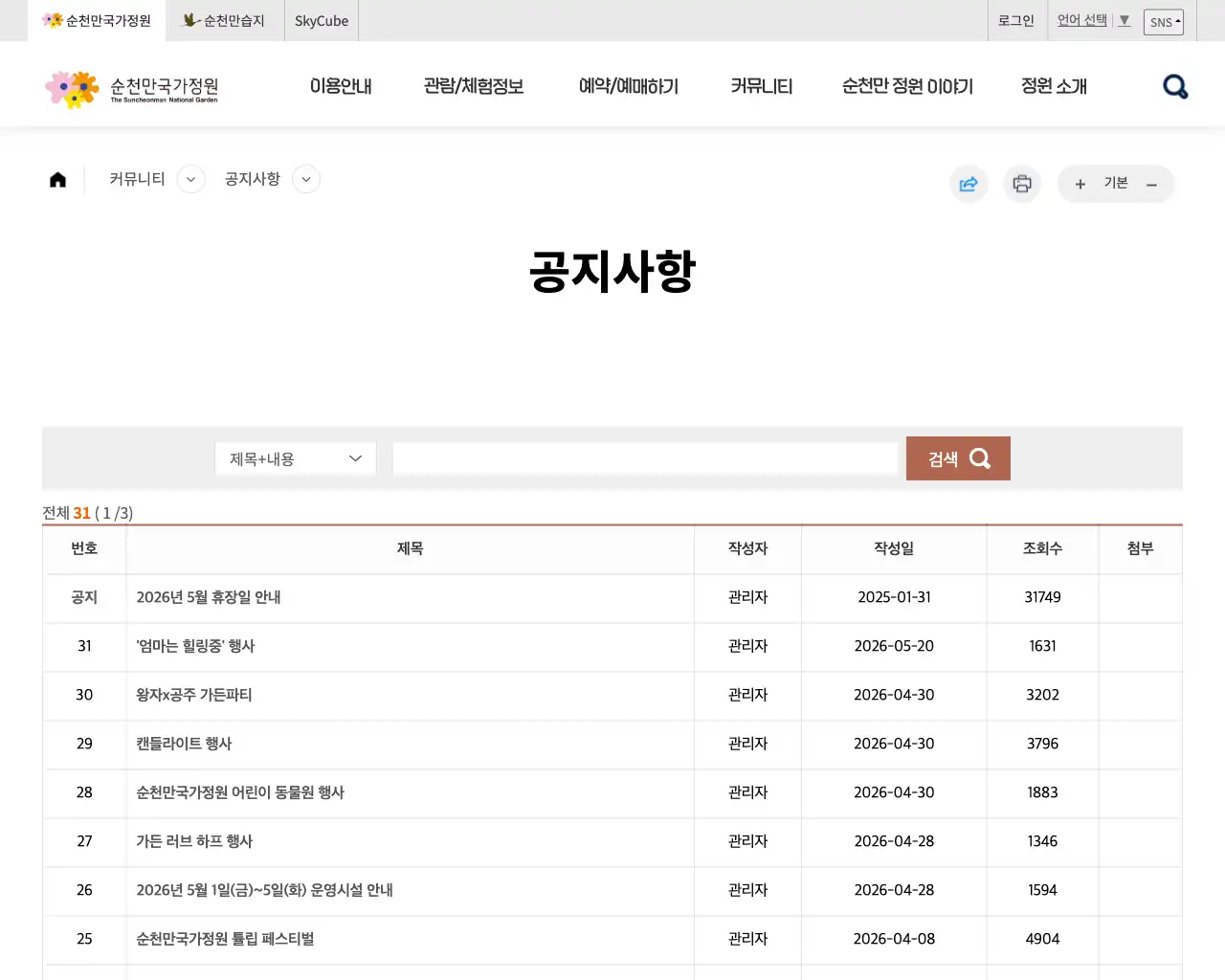Open the 언어 선택 language dropdown
This screenshot has height=980, width=1225.
[x=1093, y=20]
